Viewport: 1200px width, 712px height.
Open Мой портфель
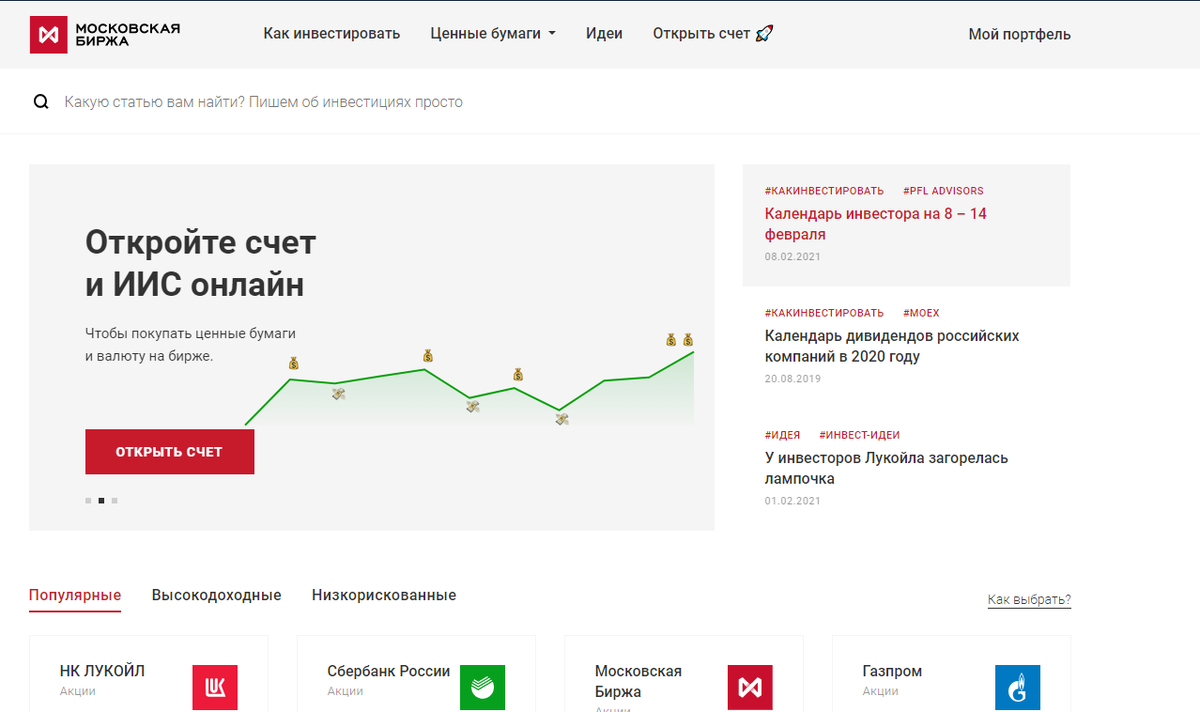coord(1019,34)
